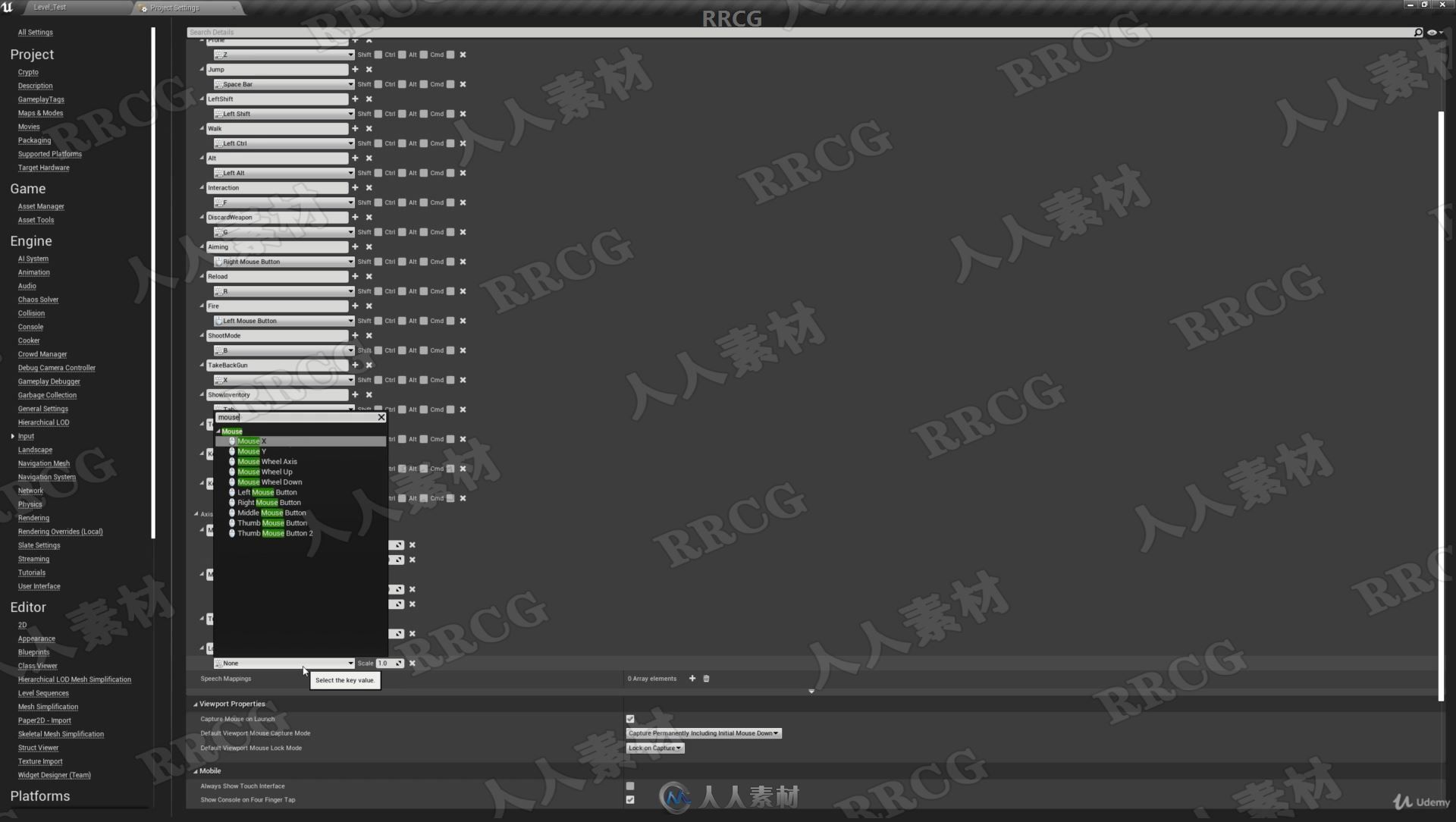Screen dimensions: 1456x822
Task: Click the Search Details input field
Action: [x=800, y=32]
